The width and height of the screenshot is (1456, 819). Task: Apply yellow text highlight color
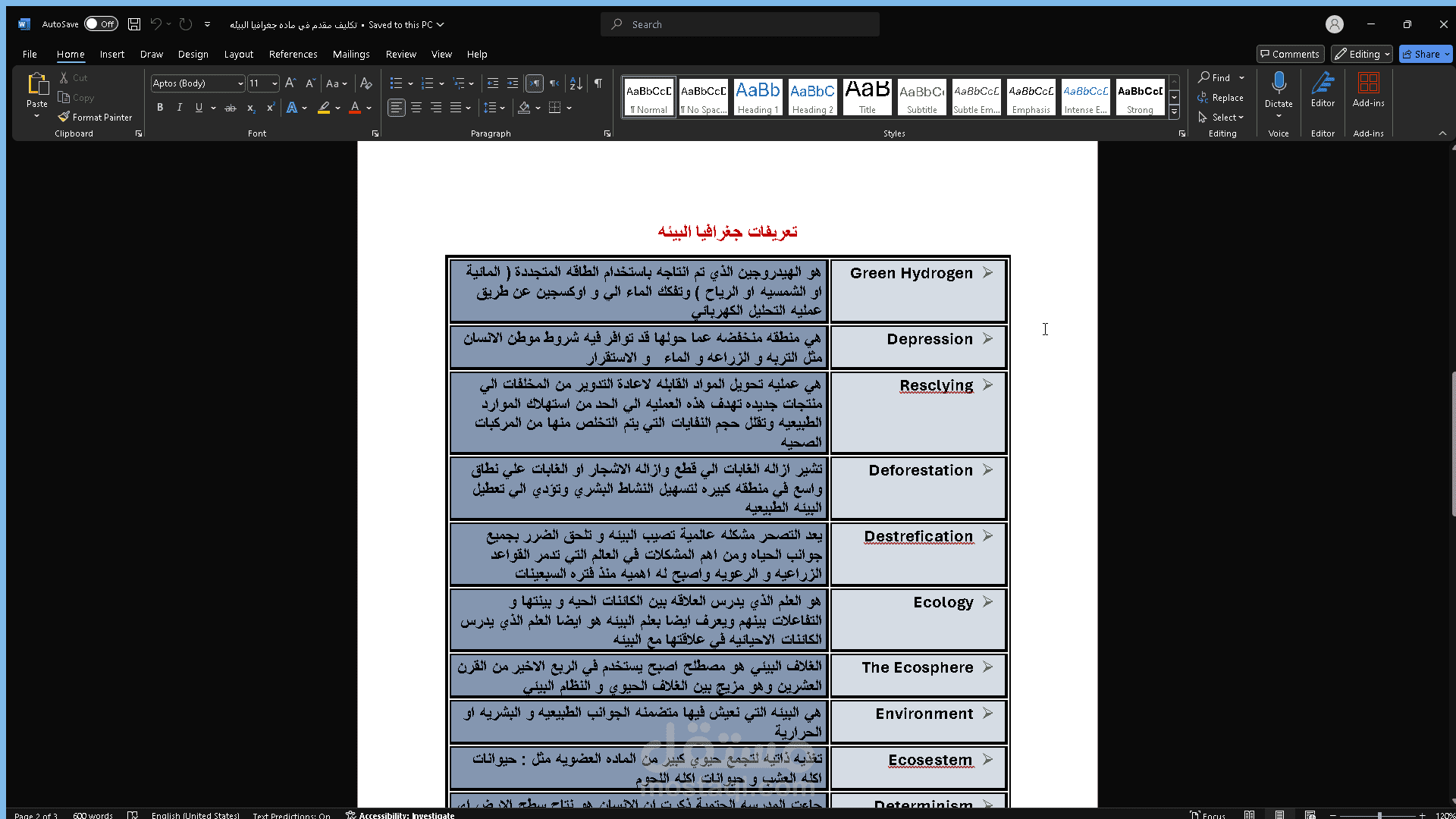pyautogui.click(x=324, y=108)
